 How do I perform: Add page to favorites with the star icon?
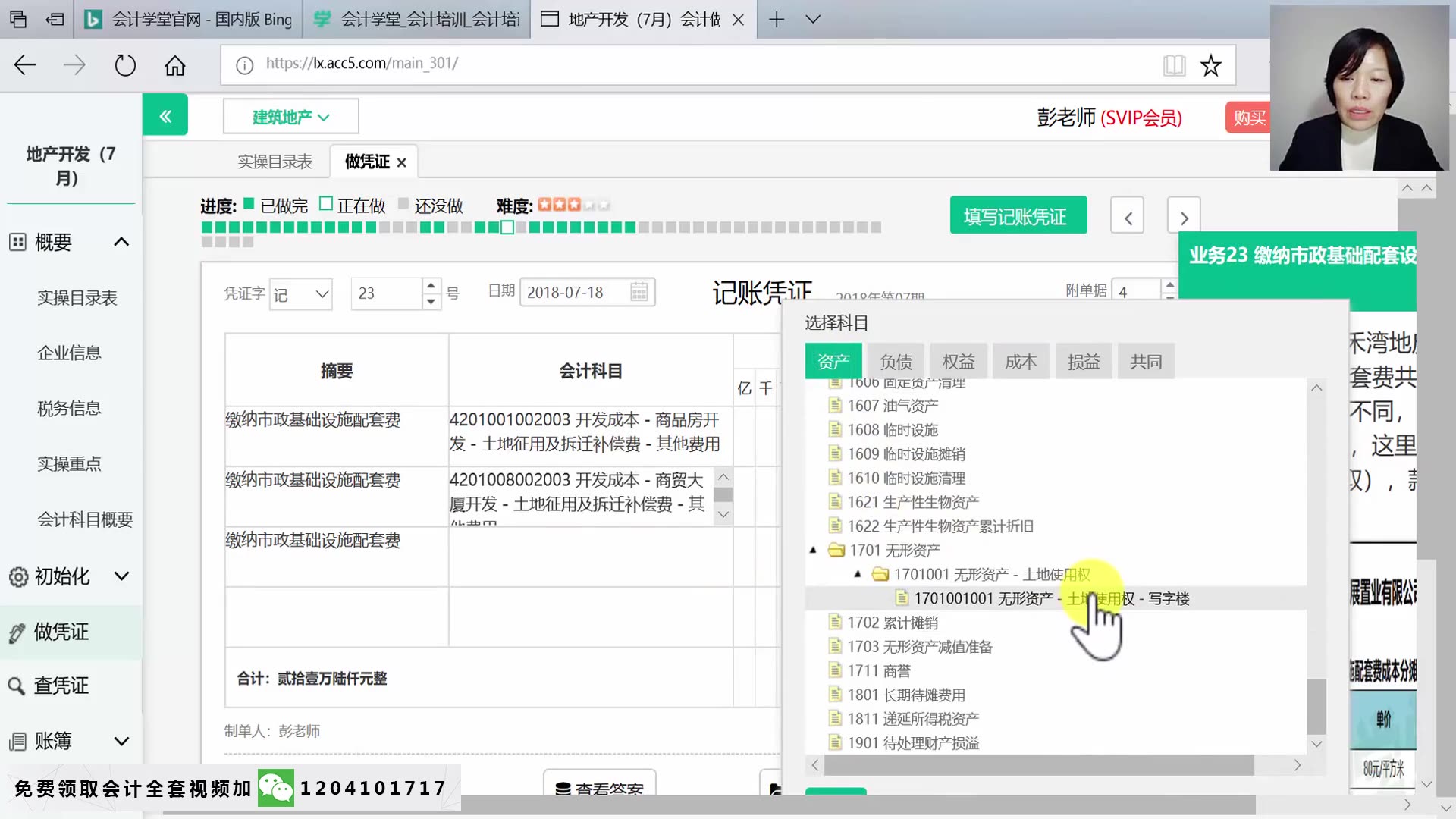pos(1210,66)
